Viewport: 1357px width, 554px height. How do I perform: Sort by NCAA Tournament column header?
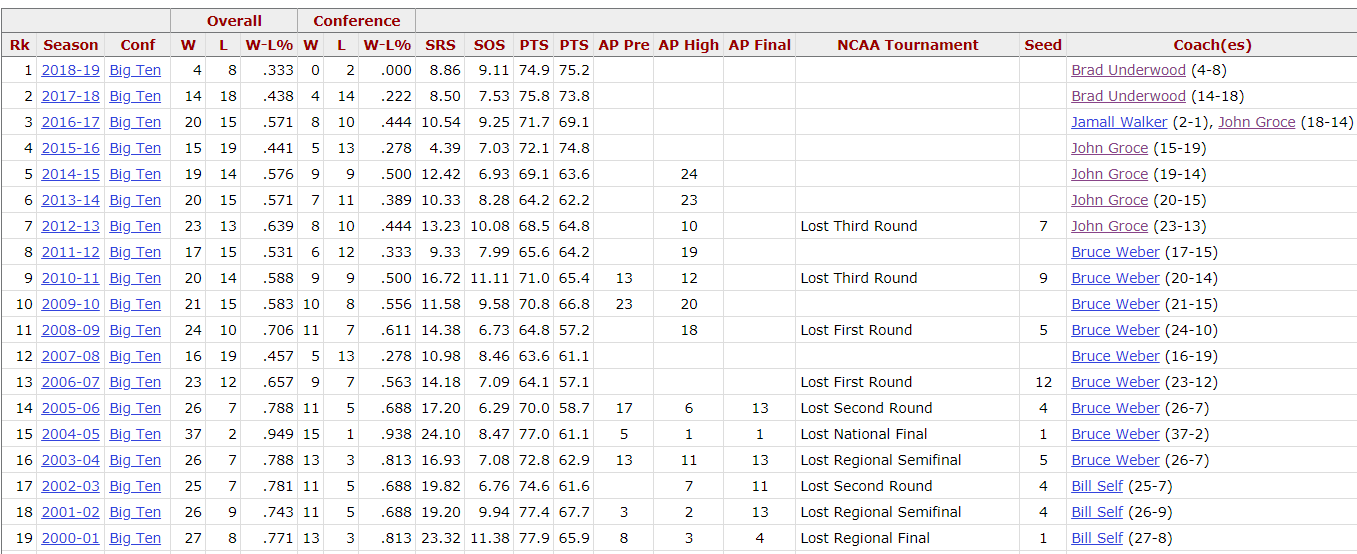click(x=908, y=44)
